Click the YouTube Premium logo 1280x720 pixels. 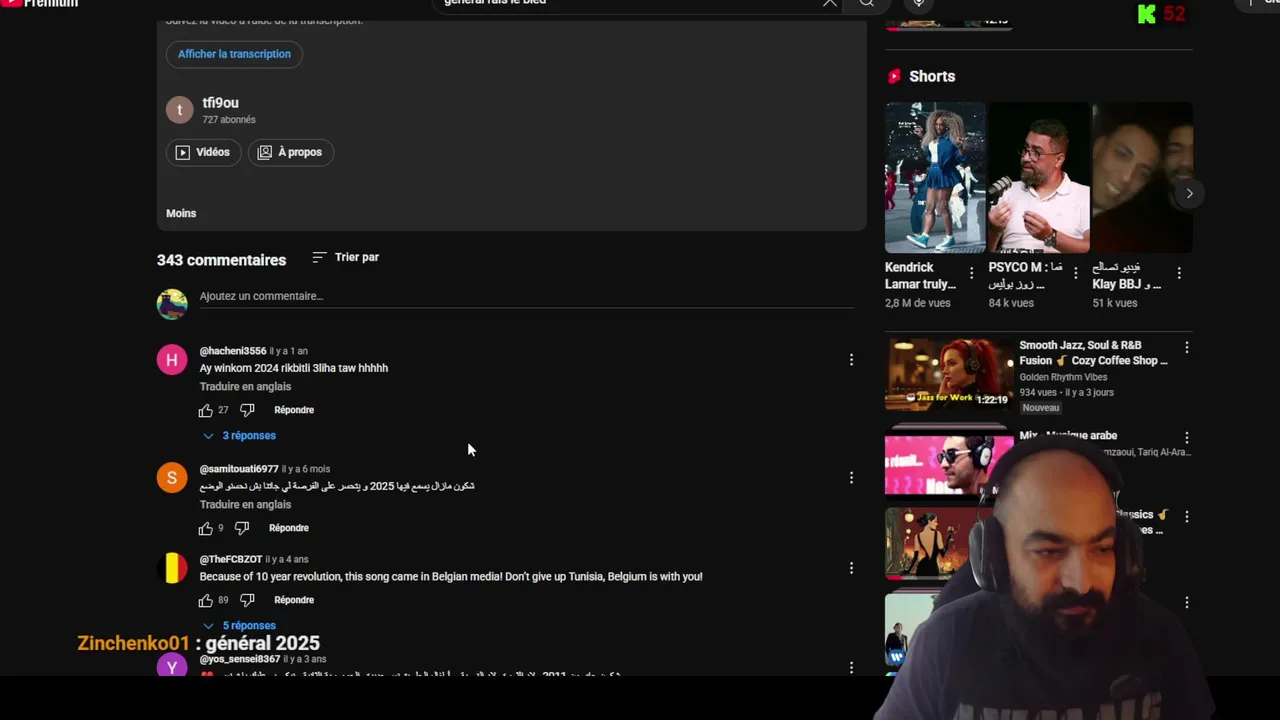40,3
